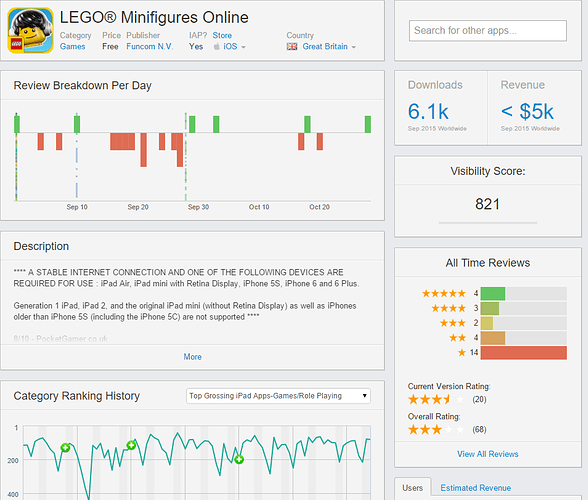The image size is (588, 500).
Task: Expand the iOS platform dropdown
Action: [x=234, y=47]
